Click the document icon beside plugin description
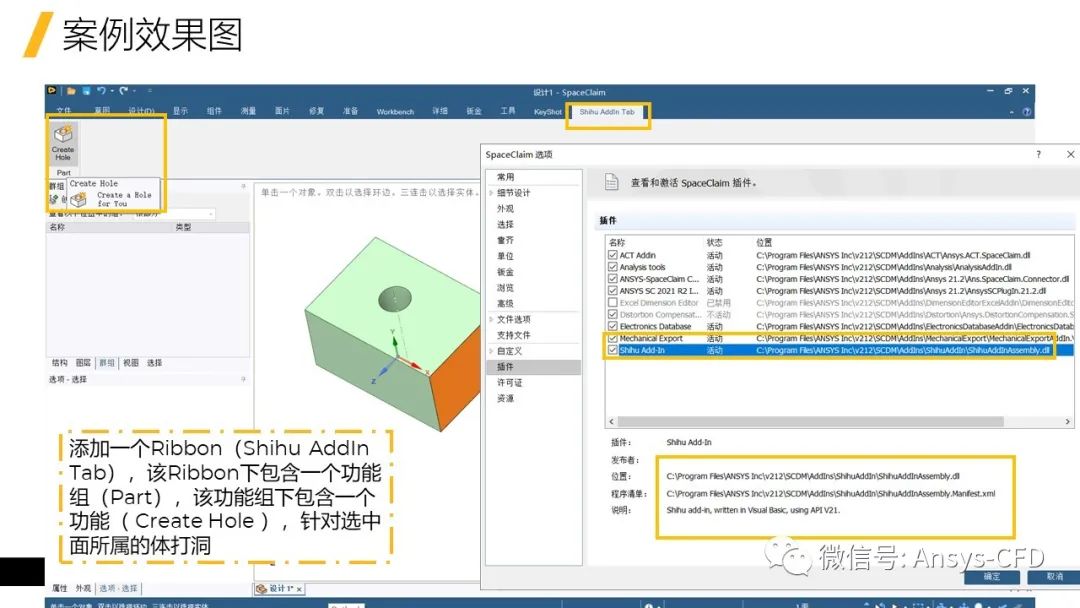This screenshot has height=608, width=1080. pyautogui.click(x=611, y=182)
